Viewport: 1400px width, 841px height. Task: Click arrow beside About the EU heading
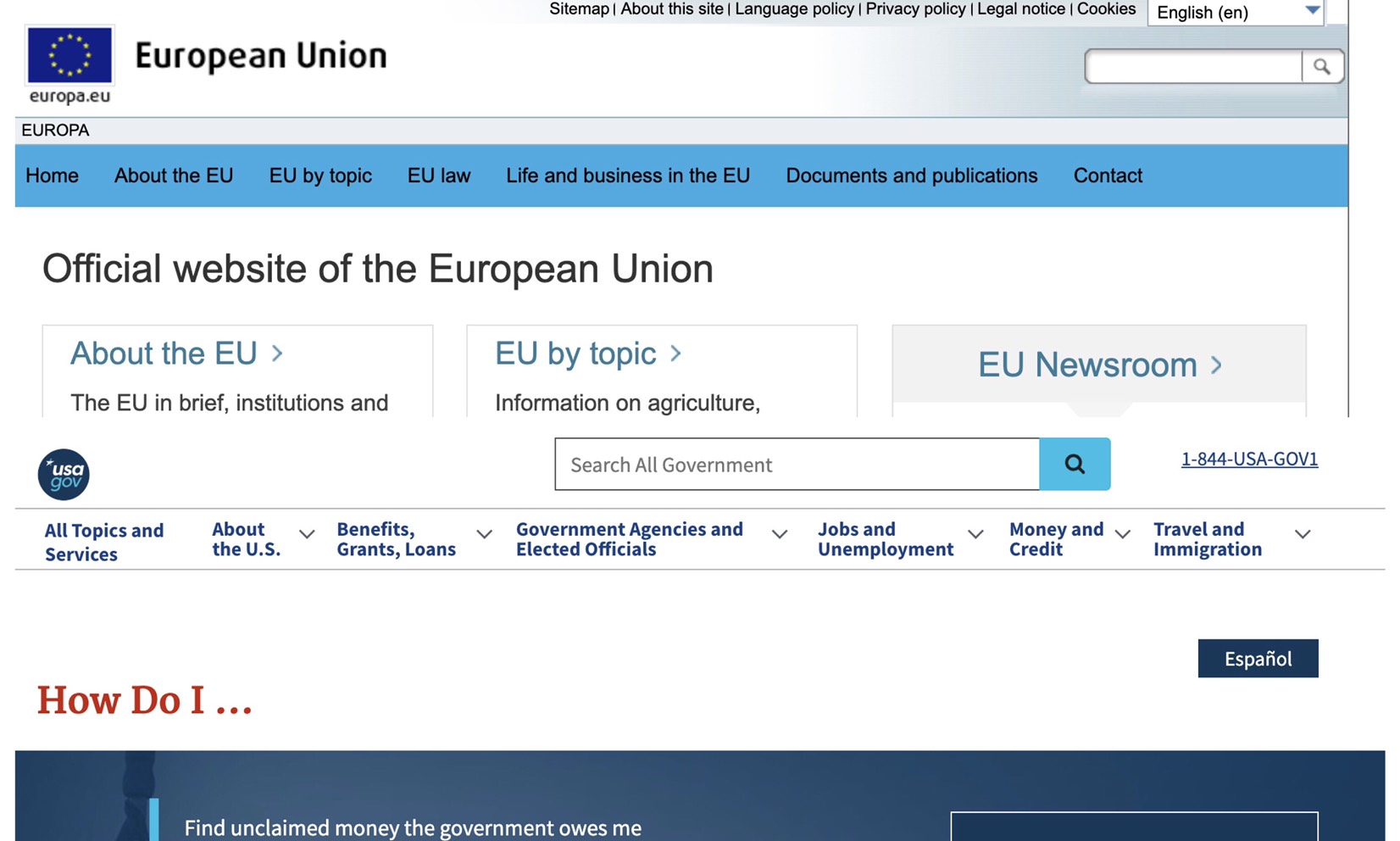(x=277, y=354)
